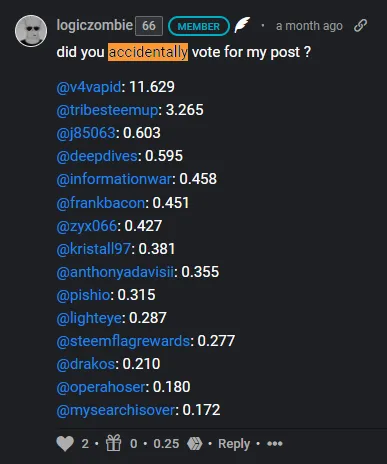This screenshot has width=387, height=464.
Task: Click the highlighted word accidentally
Action: pyautogui.click(x=148, y=52)
